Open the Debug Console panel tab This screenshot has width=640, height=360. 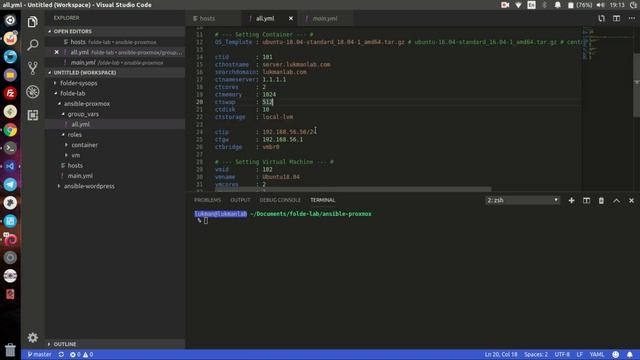(x=280, y=200)
